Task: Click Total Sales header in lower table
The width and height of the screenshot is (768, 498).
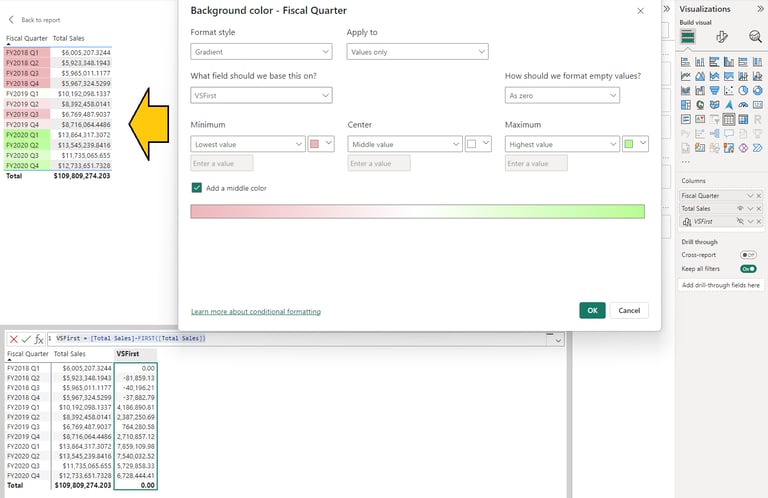Action: click(x=70, y=354)
